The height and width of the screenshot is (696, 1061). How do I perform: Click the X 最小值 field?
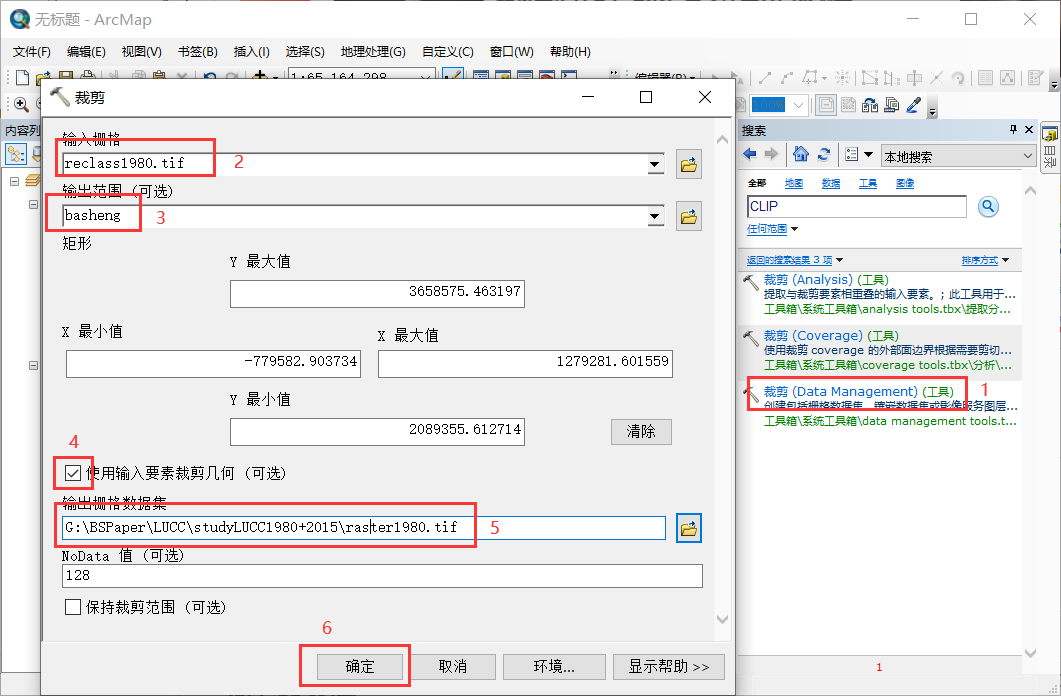213,364
